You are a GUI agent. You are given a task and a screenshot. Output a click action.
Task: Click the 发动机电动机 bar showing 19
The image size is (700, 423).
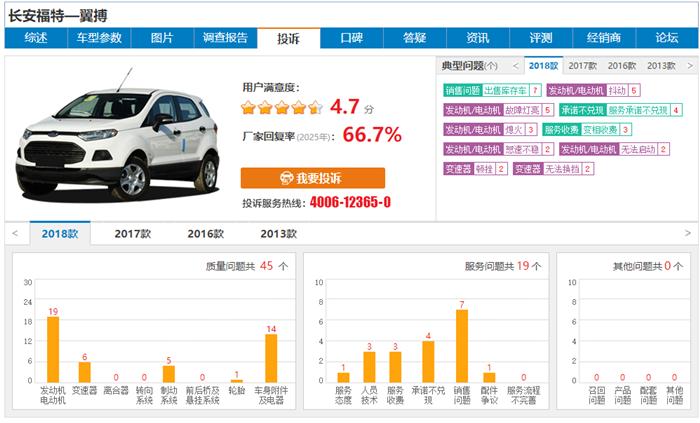point(53,349)
